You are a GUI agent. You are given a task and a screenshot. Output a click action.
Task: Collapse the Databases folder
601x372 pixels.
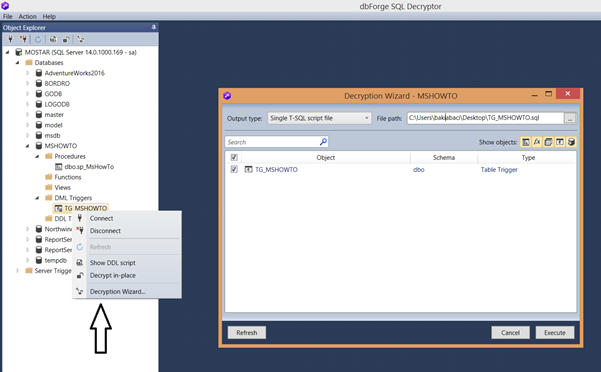(18, 62)
